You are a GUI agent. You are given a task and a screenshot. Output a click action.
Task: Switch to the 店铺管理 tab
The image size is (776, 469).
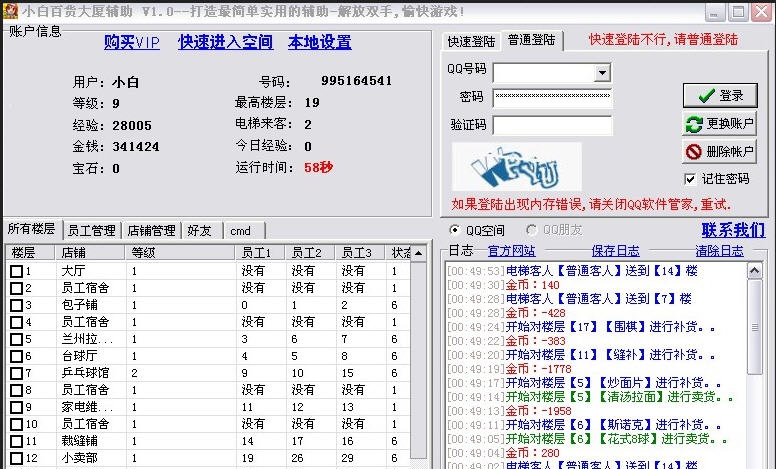[151, 231]
